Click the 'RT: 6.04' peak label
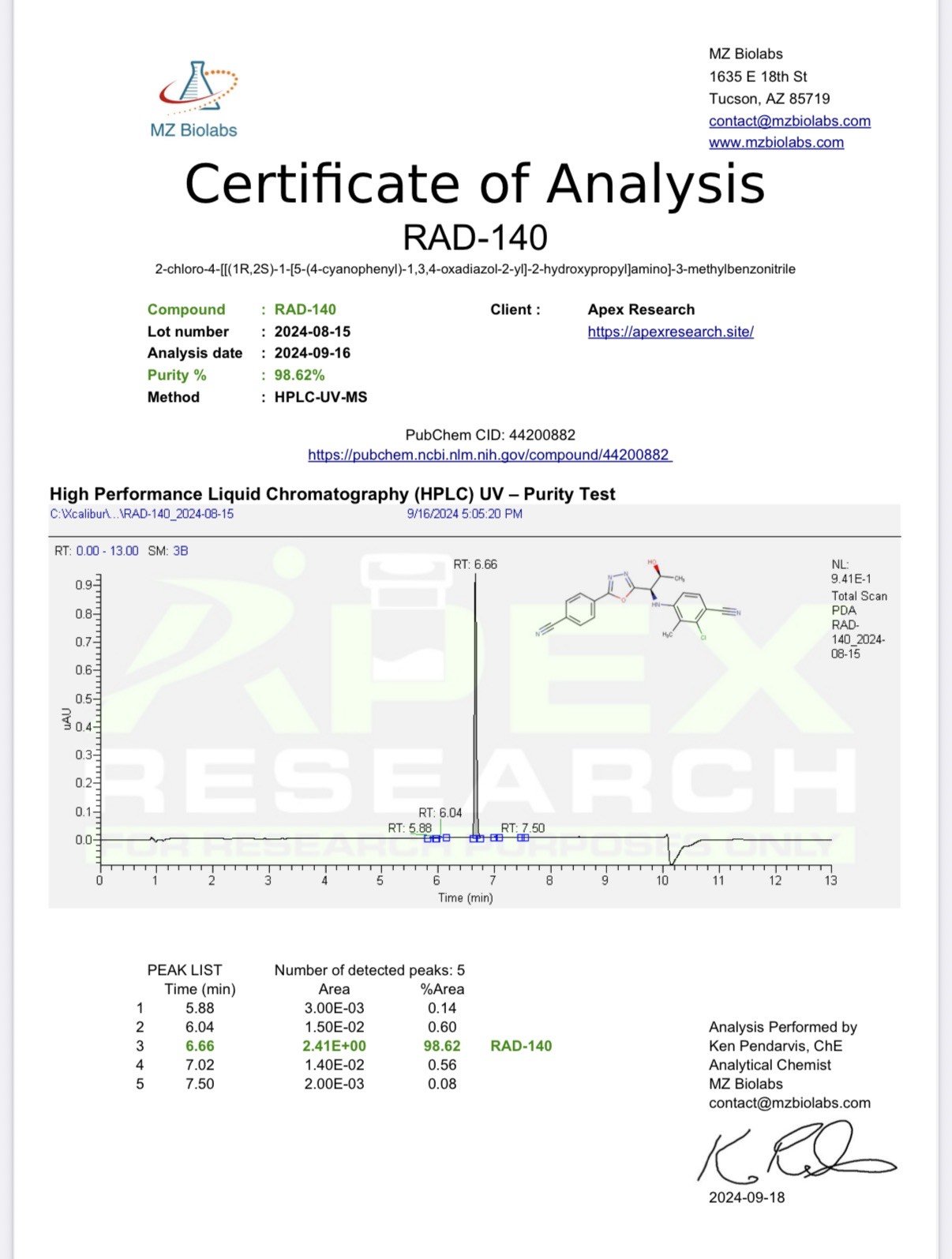Screen dimensions: 952x1259 tap(440, 812)
